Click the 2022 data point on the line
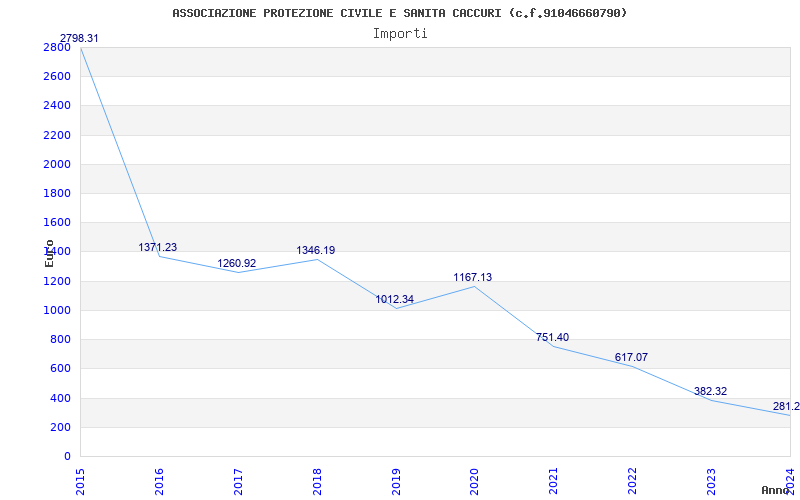Image resolution: width=800 pixels, height=500 pixels. click(x=632, y=366)
